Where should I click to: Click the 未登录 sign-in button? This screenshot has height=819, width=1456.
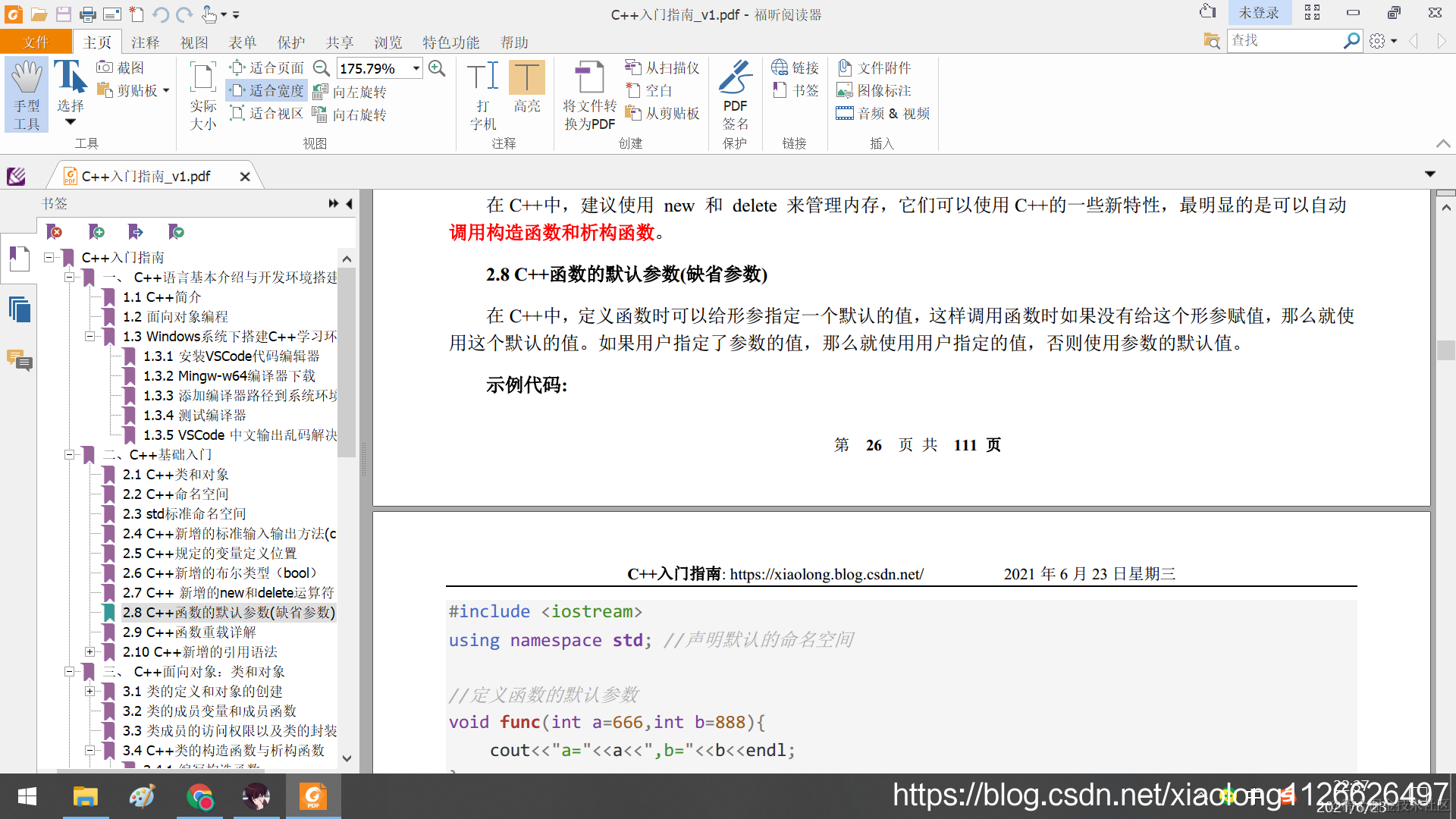(1258, 13)
